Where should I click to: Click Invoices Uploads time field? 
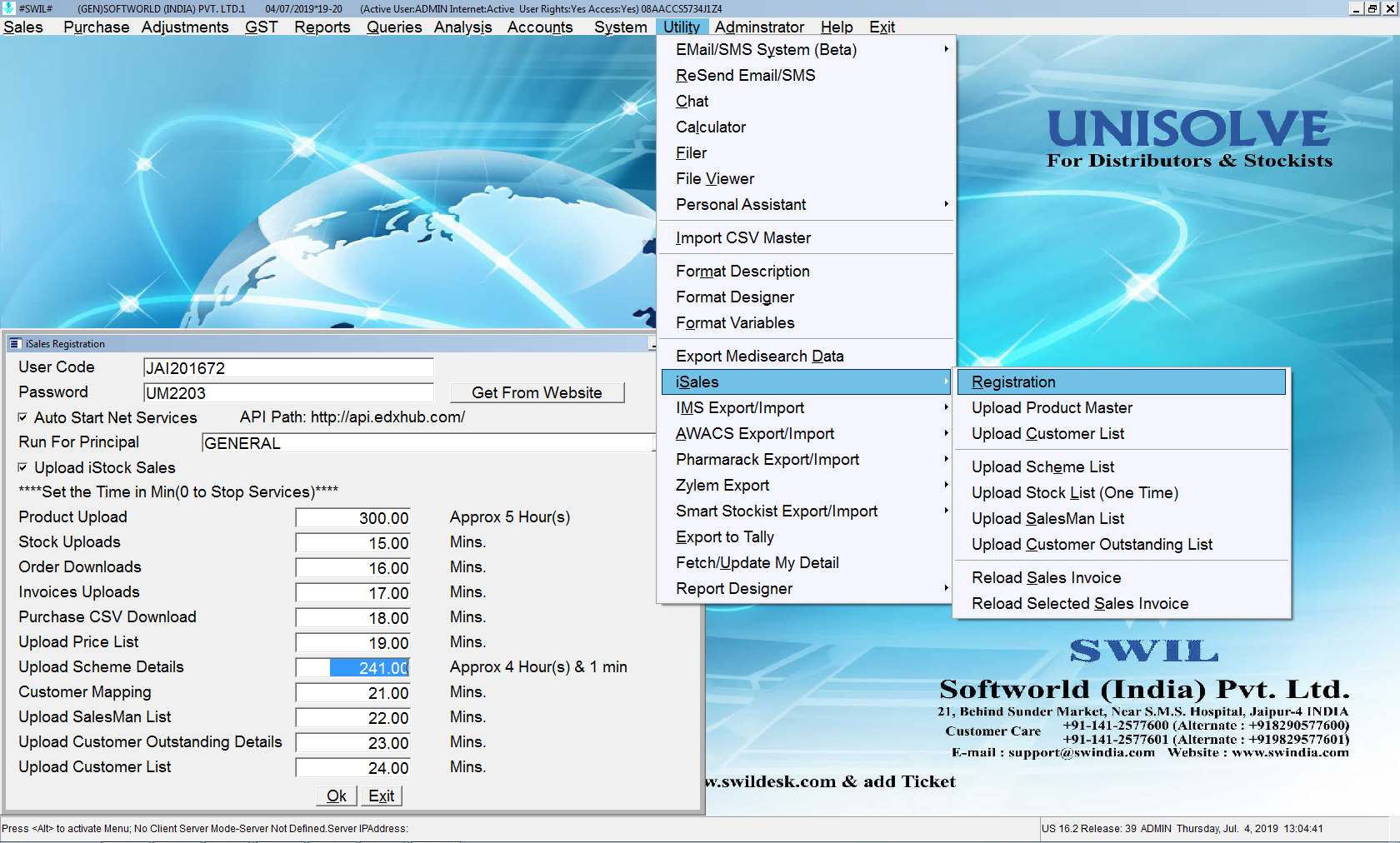[x=352, y=592]
